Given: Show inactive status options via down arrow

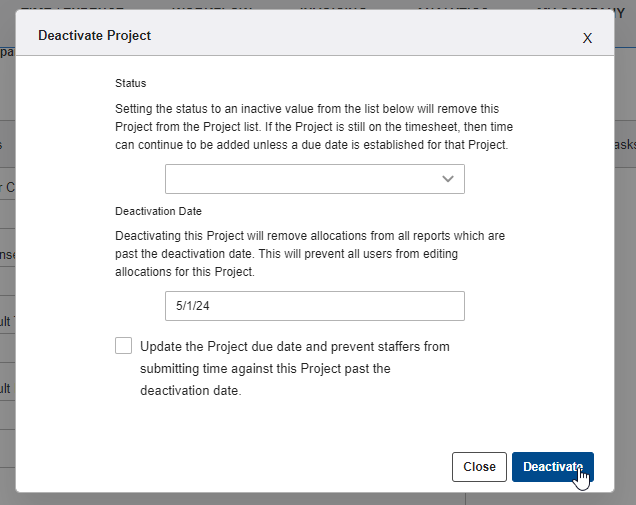Looking at the screenshot, I should [448, 178].
